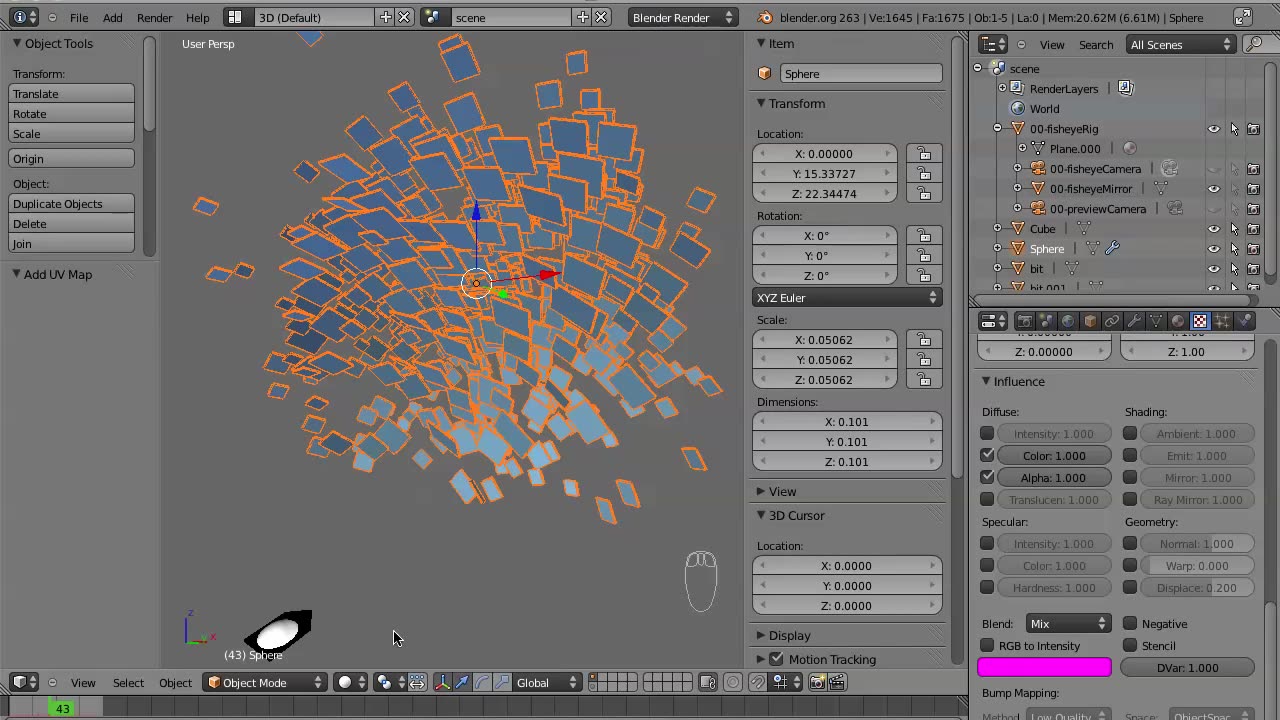
Task: Toggle fullscreen icon in top bar
Action: click(1242, 17)
